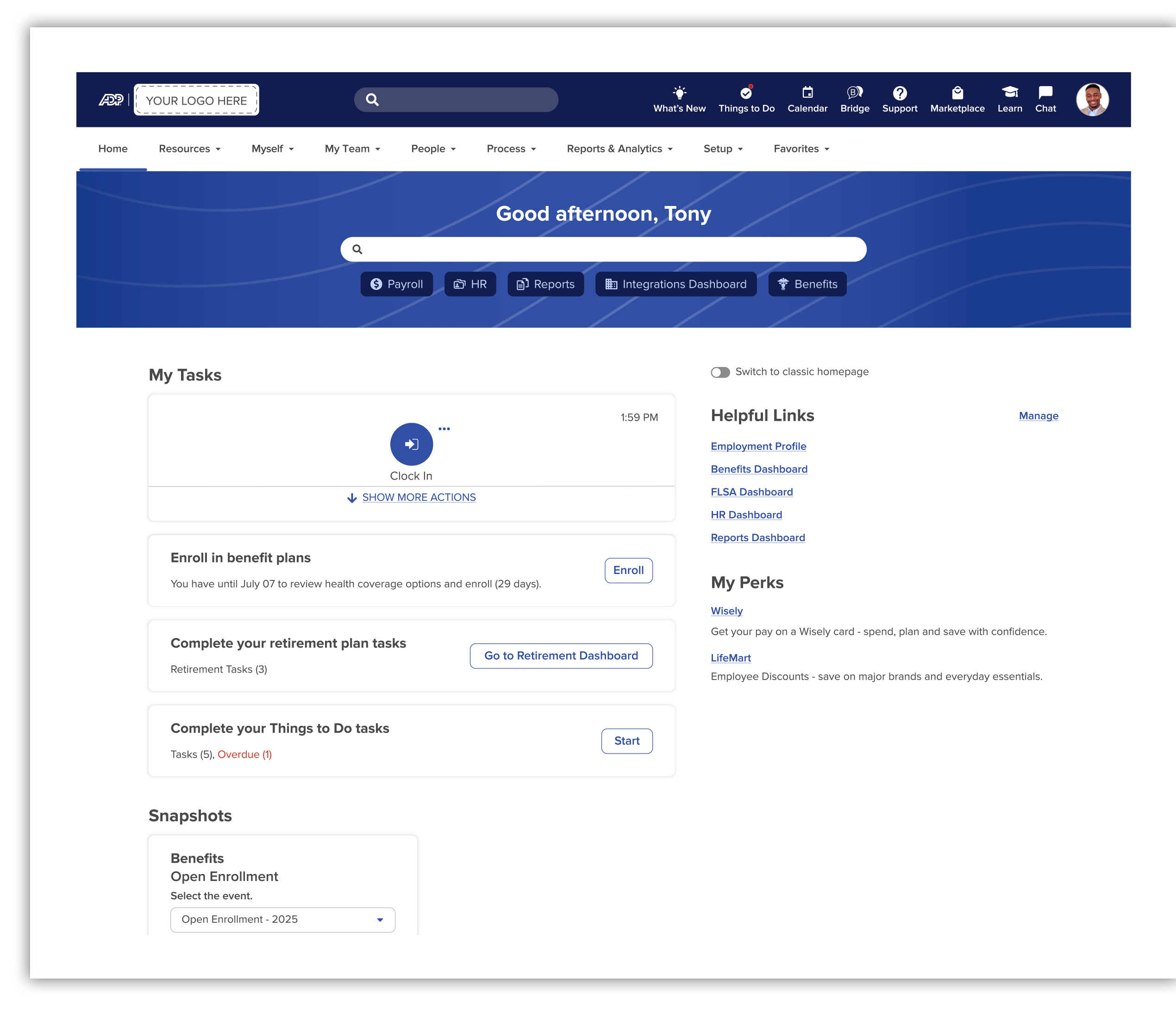
Task: Open Things to Do checkmark icon
Action: 746,93
